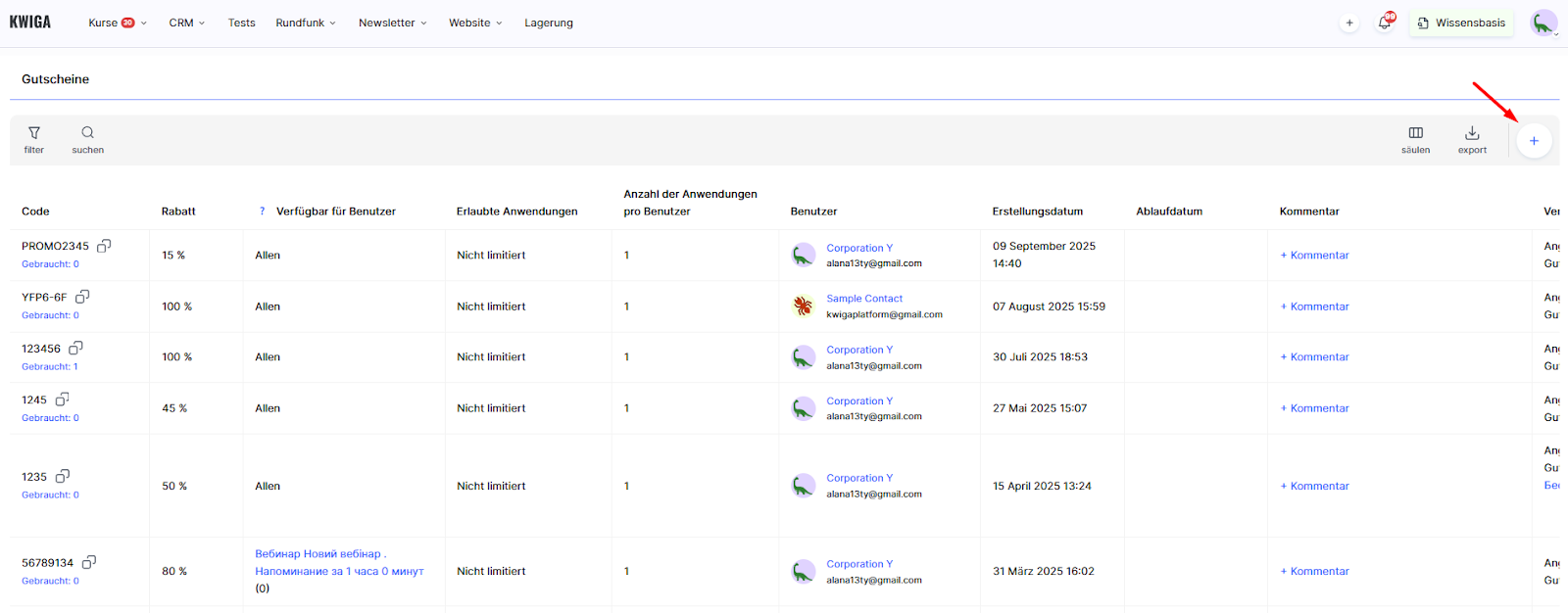Image resolution: width=1568 pixels, height=613 pixels.
Task: Add a new coupon with plus button
Action: pyautogui.click(x=1534, y=141)
